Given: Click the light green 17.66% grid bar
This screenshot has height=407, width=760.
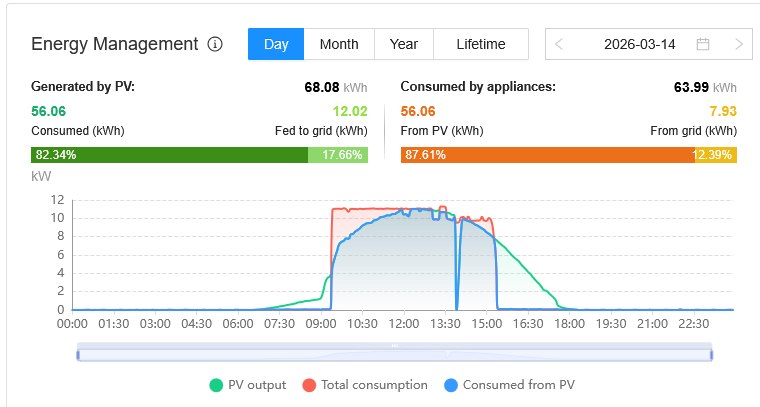Looking at the screenshot, I should [338, 155].
